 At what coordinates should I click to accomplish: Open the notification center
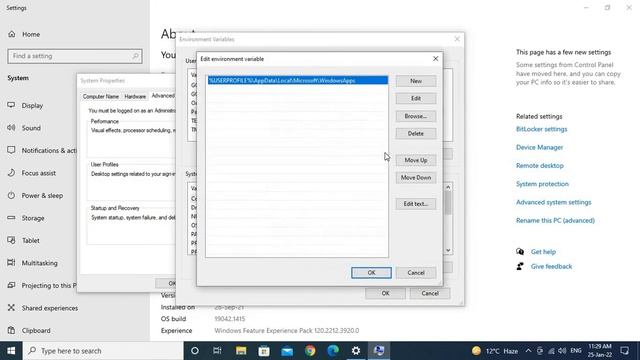click(624, 351)
